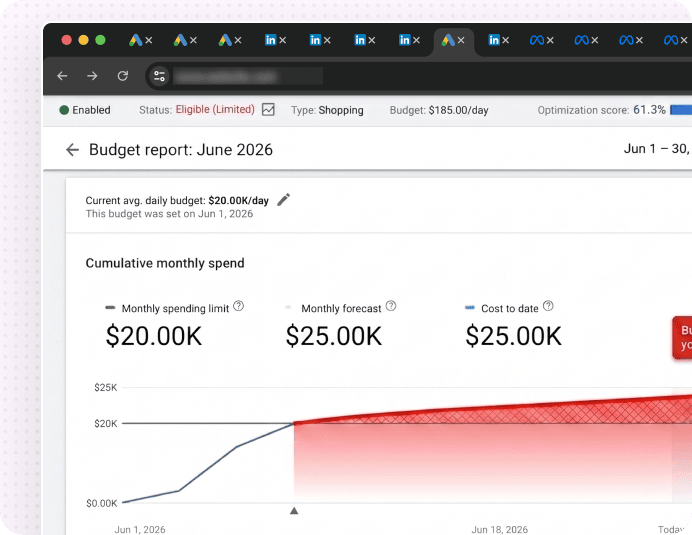The width and height of the screenshot is (692, 535).
Task: Go back in browser history
Action: (x=62, y=76)
